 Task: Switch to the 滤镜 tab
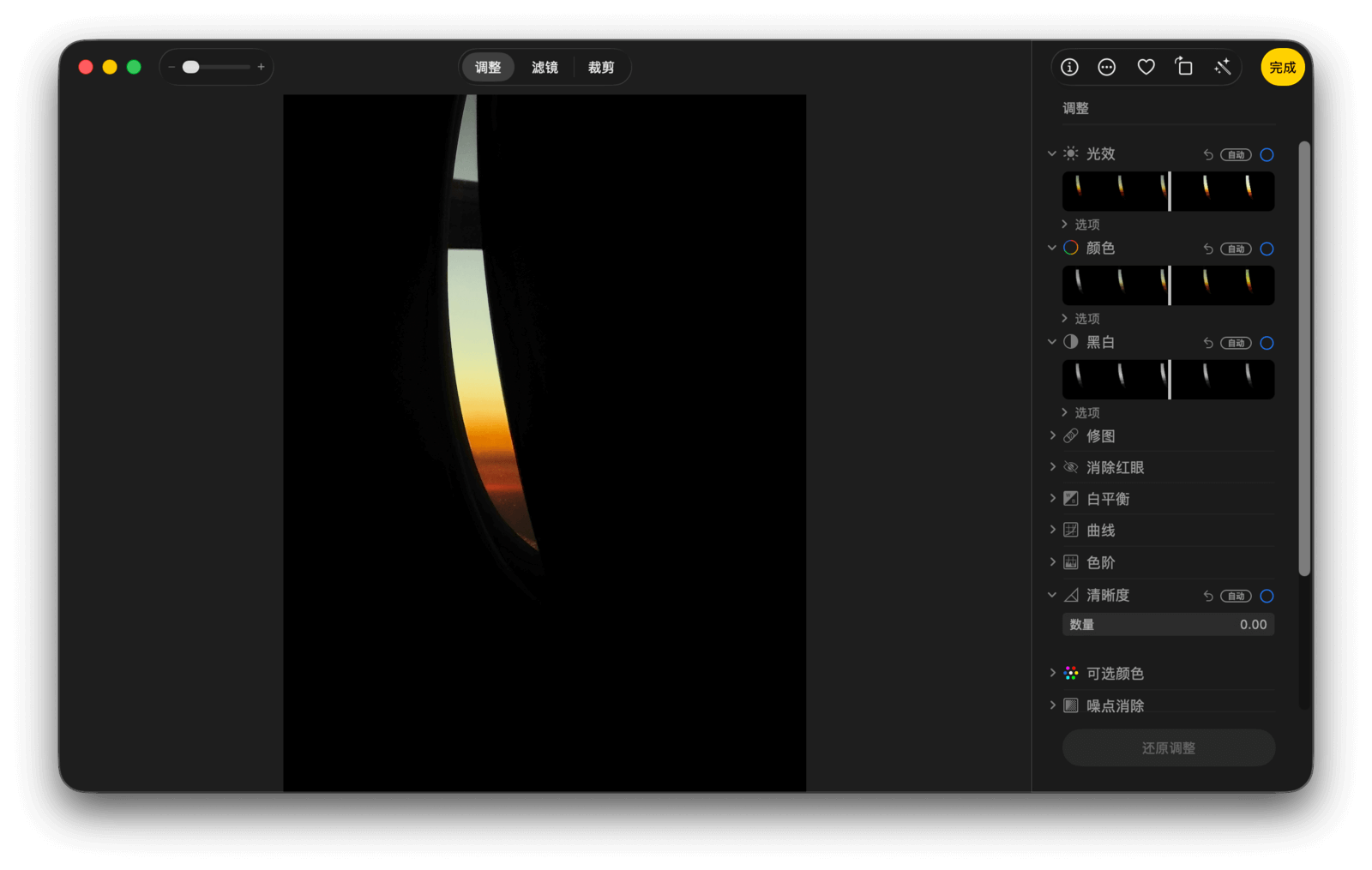(x=545, y=68)
